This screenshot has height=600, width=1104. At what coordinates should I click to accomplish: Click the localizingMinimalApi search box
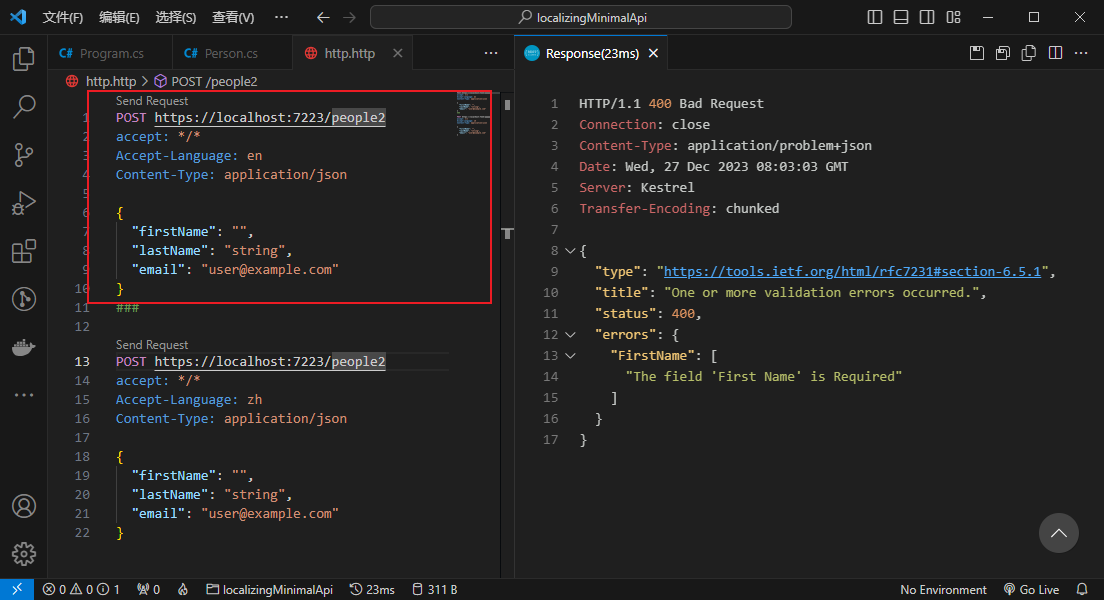point(580,17)
